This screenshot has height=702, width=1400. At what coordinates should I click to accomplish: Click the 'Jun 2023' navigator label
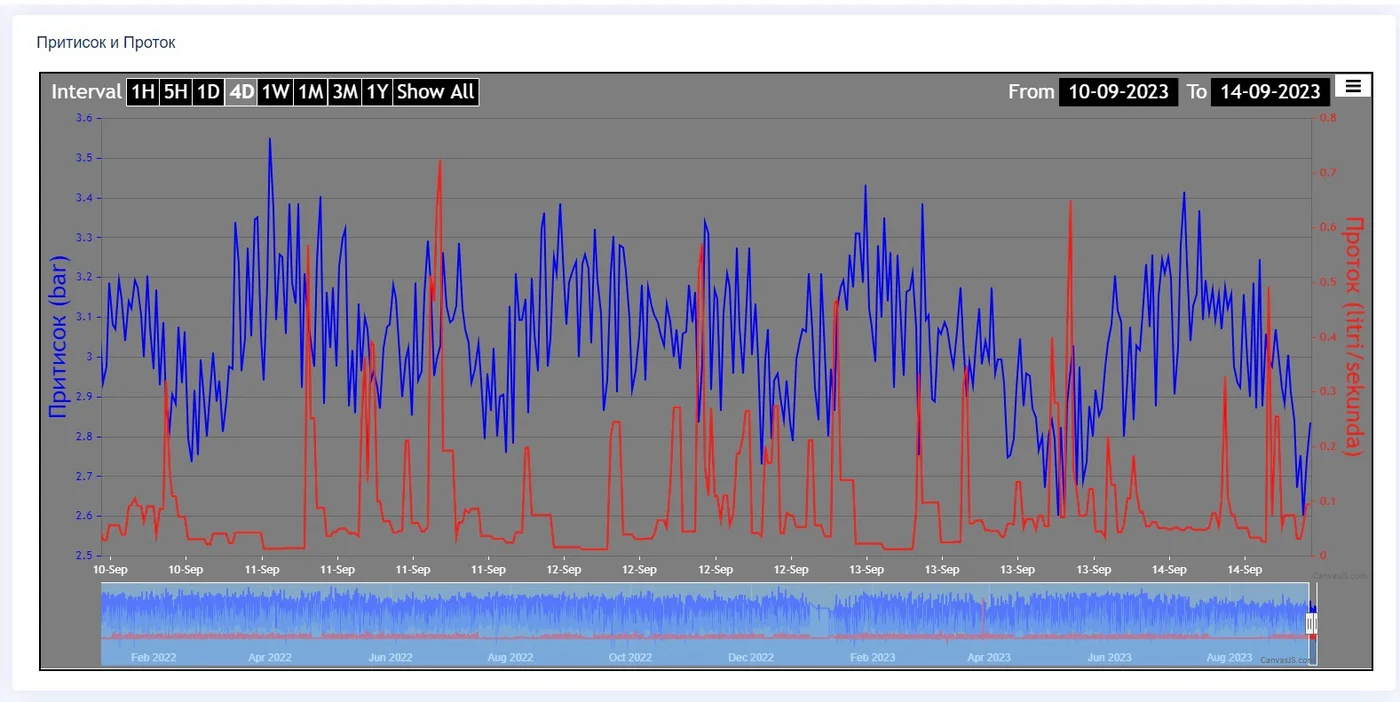click(x=1108, y=658)
